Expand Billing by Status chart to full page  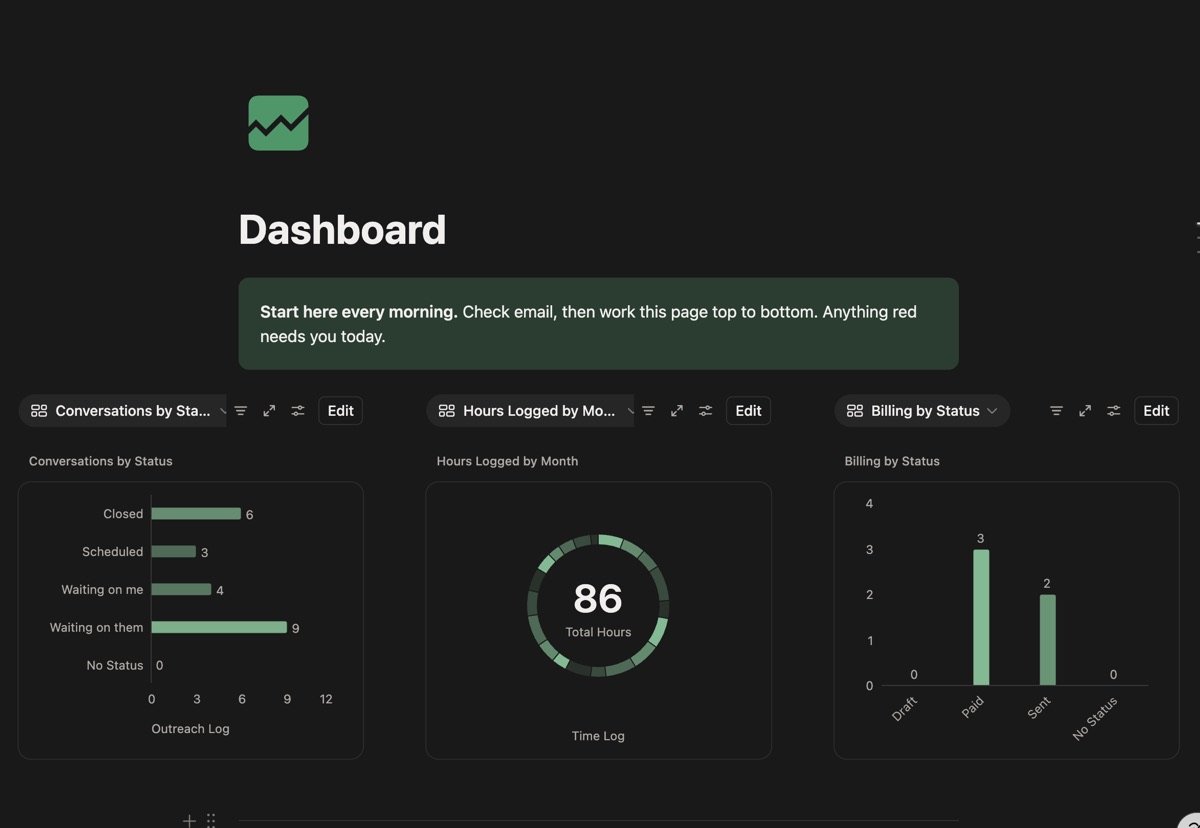pos(1085,411)
